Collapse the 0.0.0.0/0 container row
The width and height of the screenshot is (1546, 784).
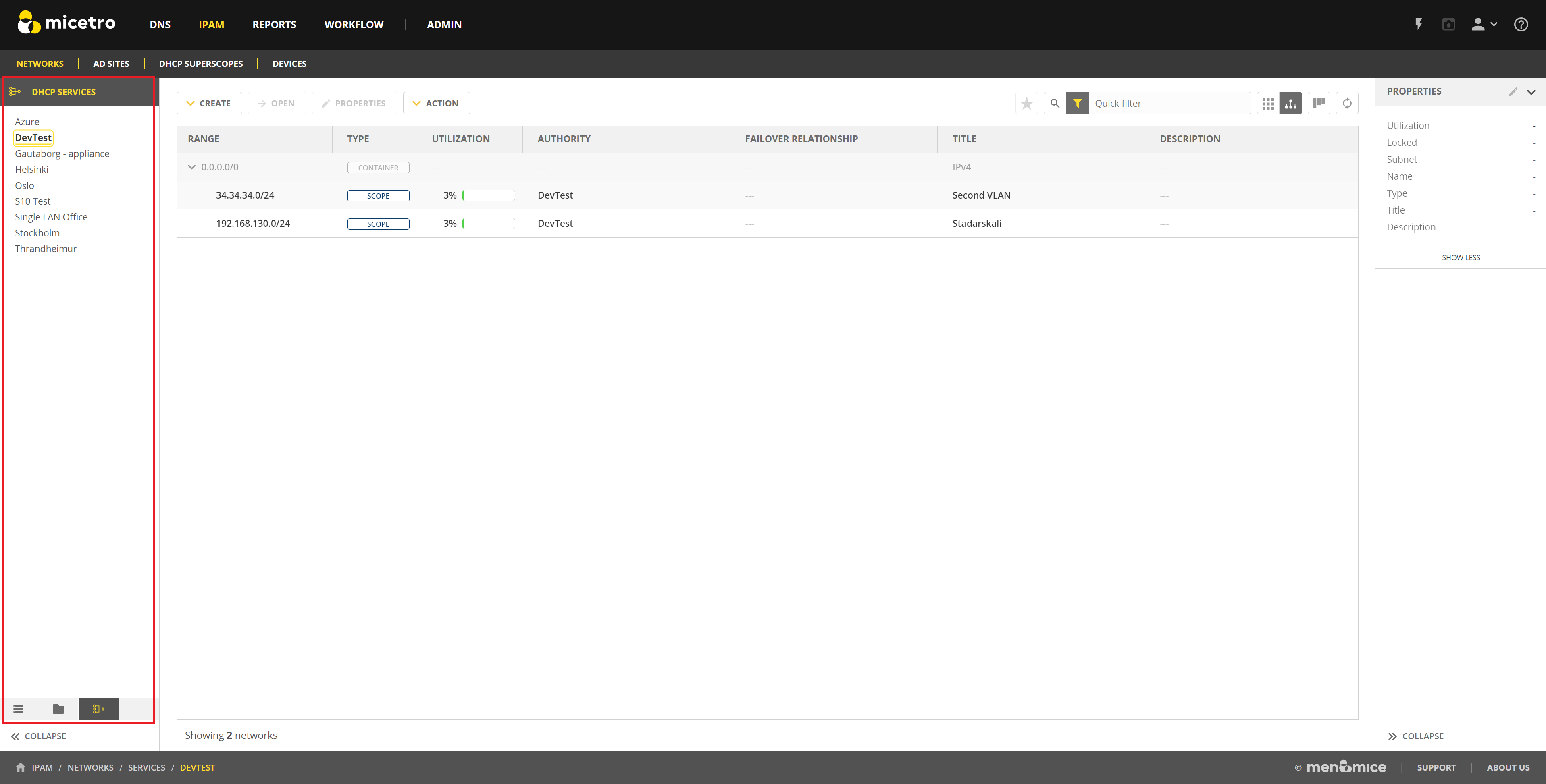click(191, 167)
